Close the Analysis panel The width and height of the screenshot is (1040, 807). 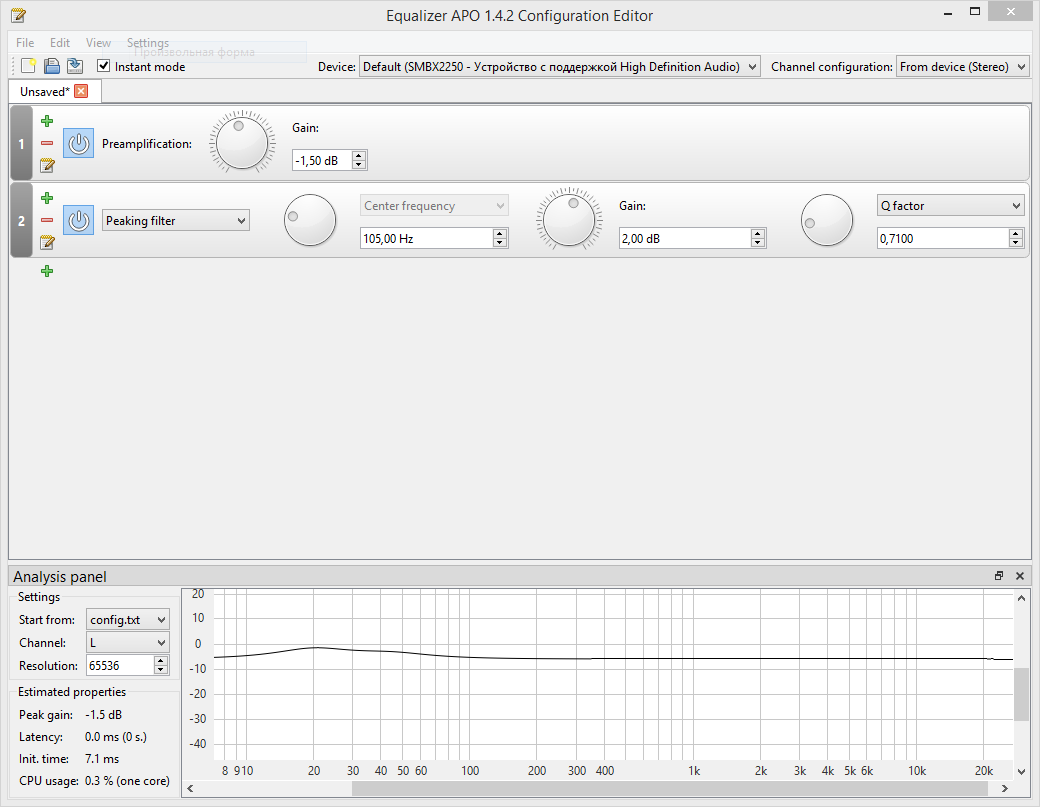(x=1020, y=576)
